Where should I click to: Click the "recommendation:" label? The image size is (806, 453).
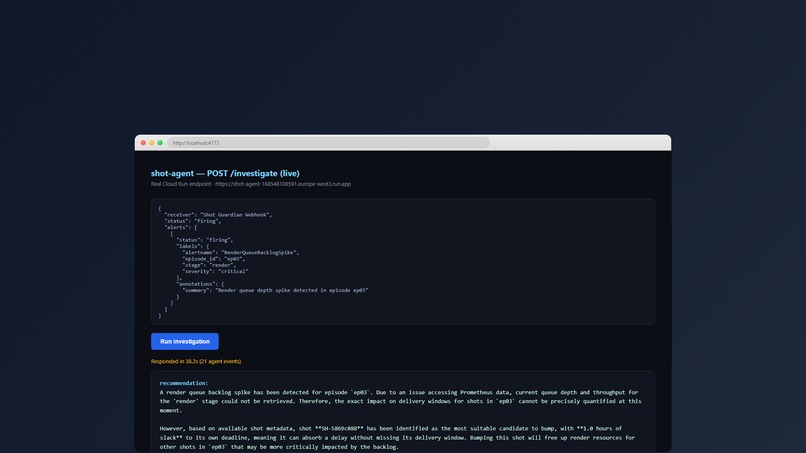[184, 383]
